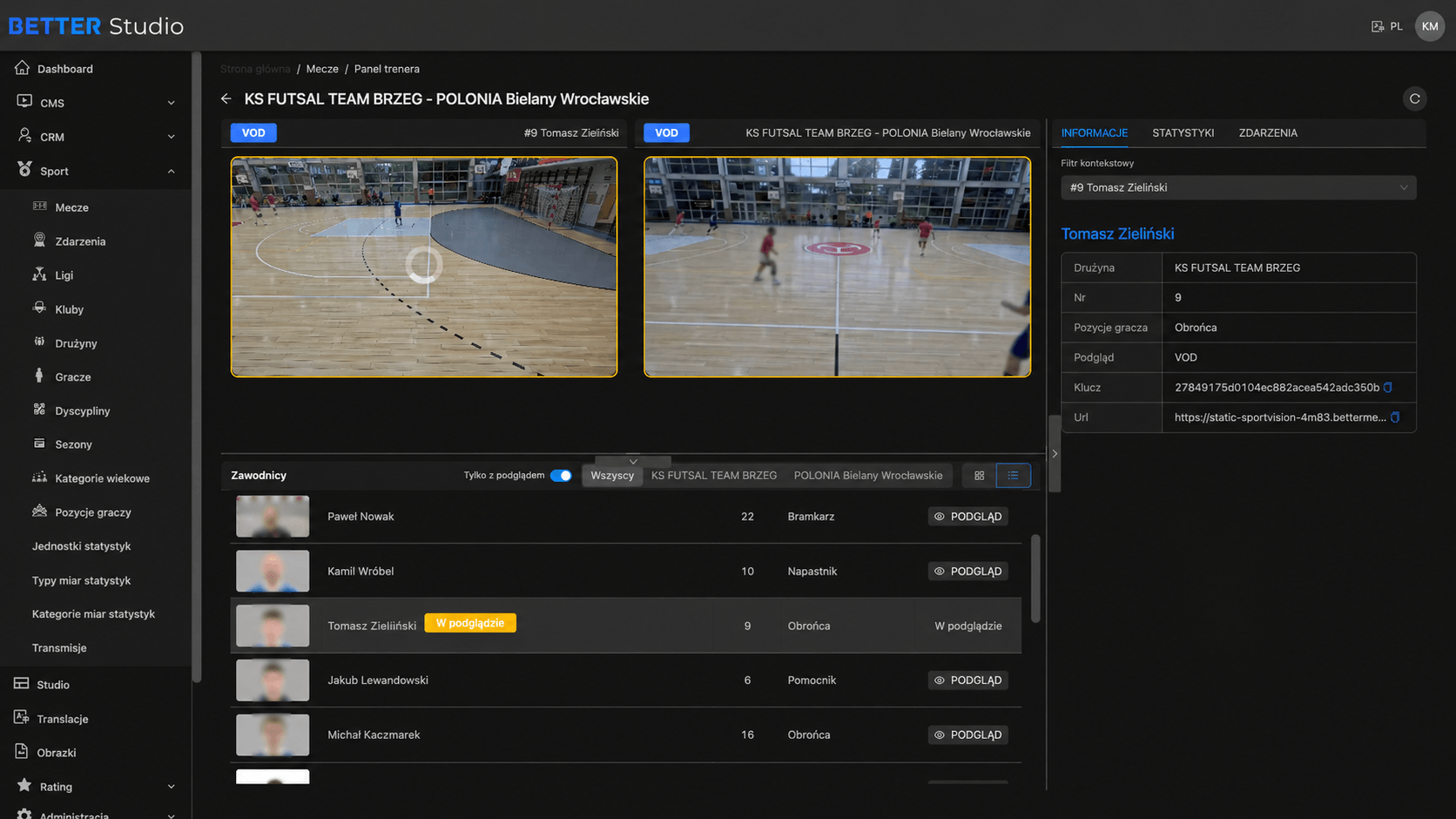Preview Michał Kaczmarek with Podgląd

pyautogui.click(x=968, y=735)
